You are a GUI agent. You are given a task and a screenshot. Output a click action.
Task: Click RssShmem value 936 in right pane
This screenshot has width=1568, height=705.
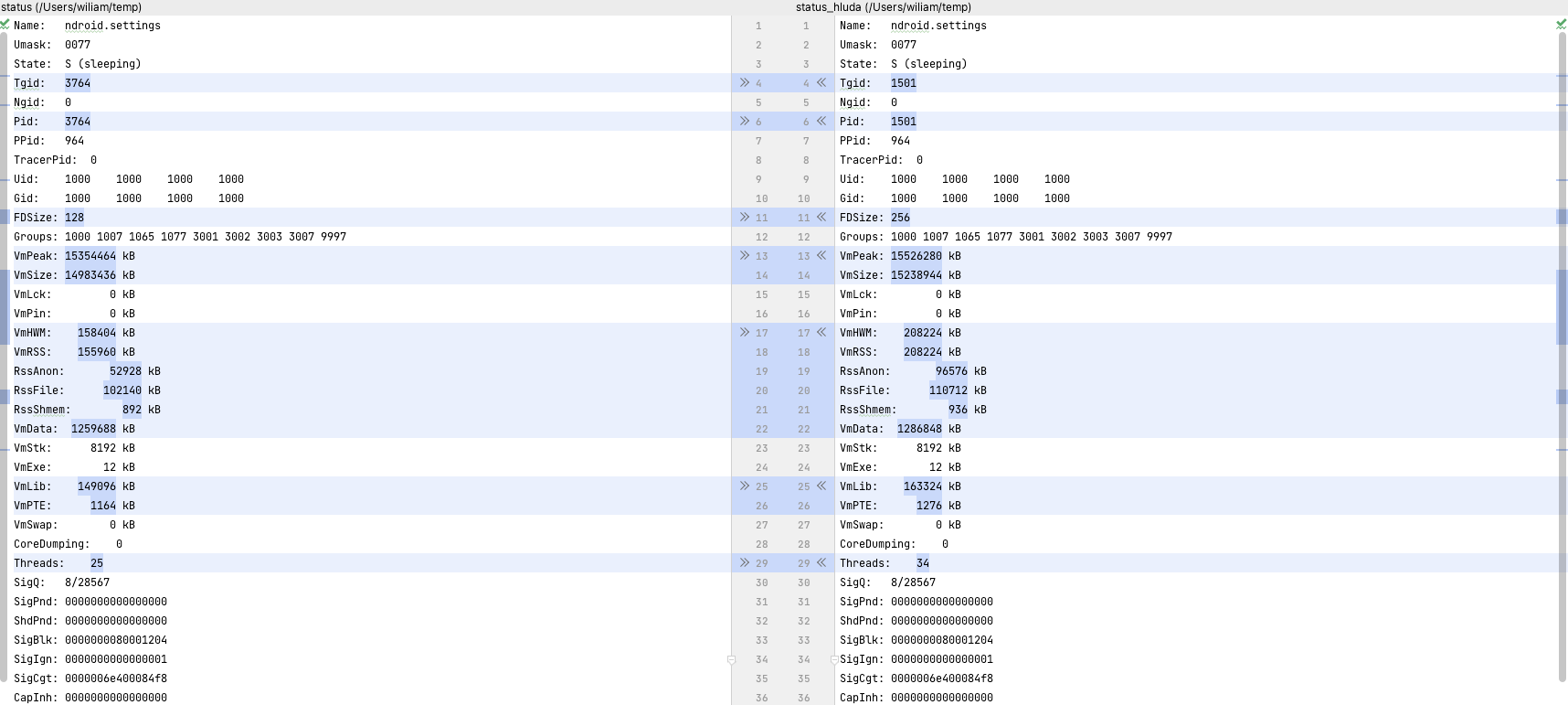[959, 410]
